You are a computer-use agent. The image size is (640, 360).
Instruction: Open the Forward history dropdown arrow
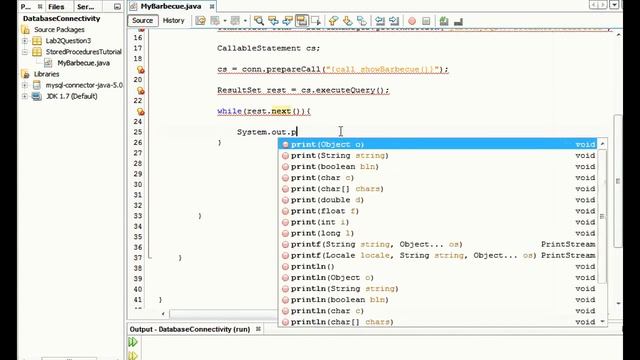(x=245, y=21)
